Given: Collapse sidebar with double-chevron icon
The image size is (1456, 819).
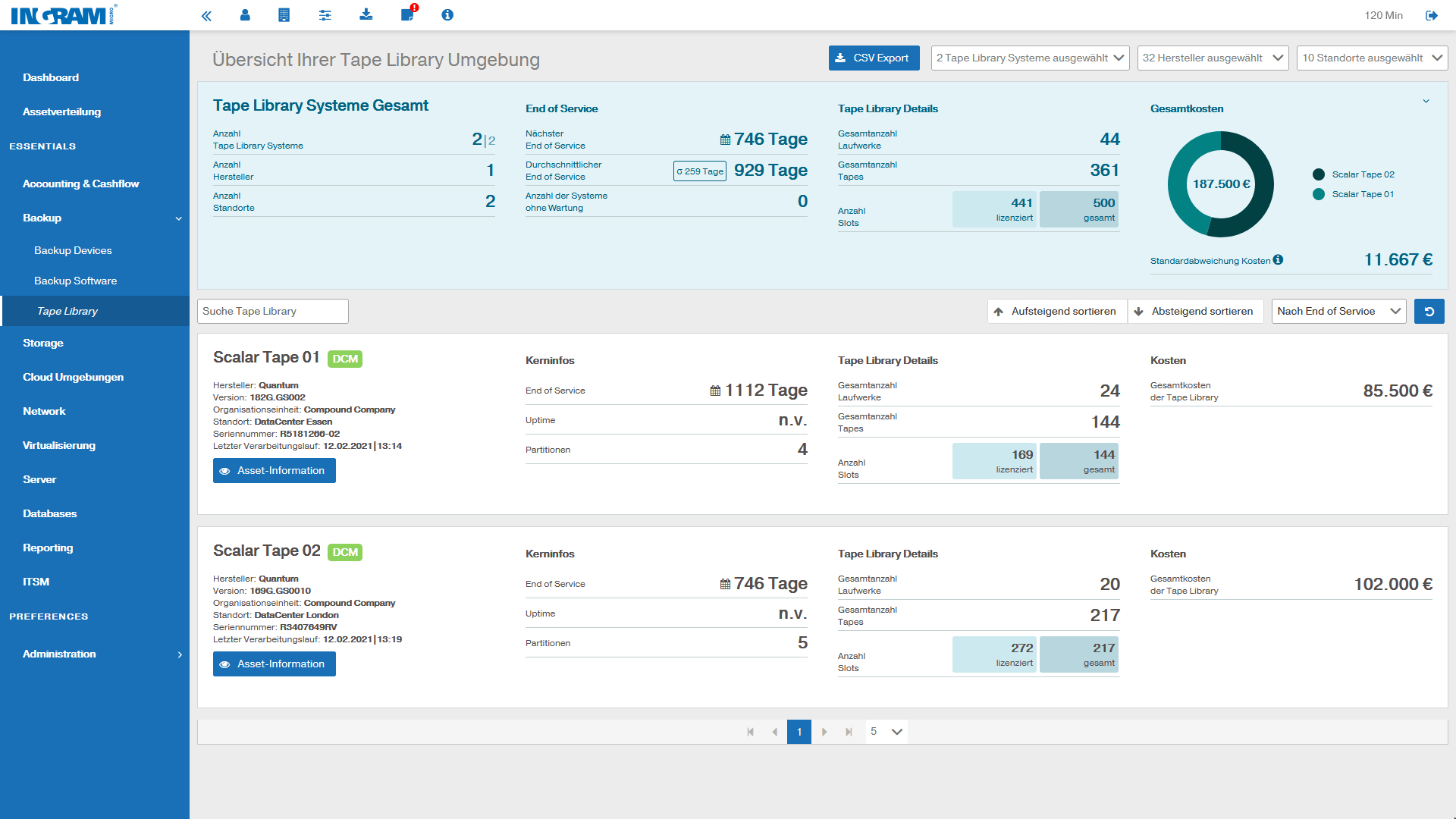Looking at the screenshot, I should click(206, 15).
